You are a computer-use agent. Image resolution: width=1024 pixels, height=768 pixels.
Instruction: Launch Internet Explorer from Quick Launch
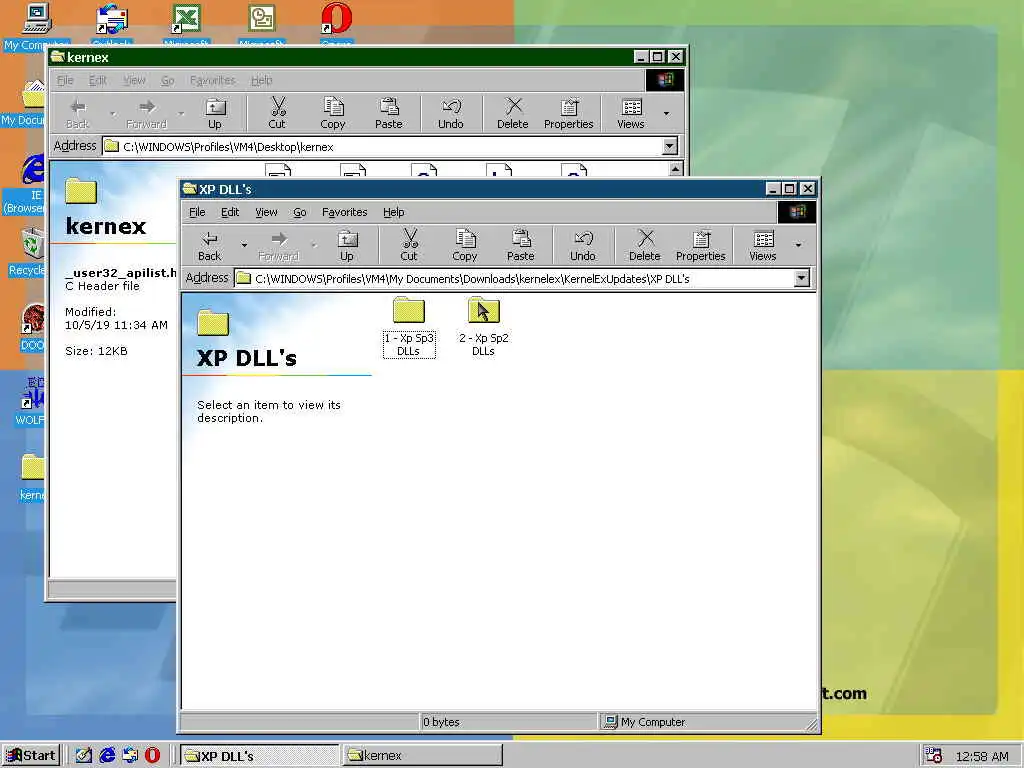(106, 756)
